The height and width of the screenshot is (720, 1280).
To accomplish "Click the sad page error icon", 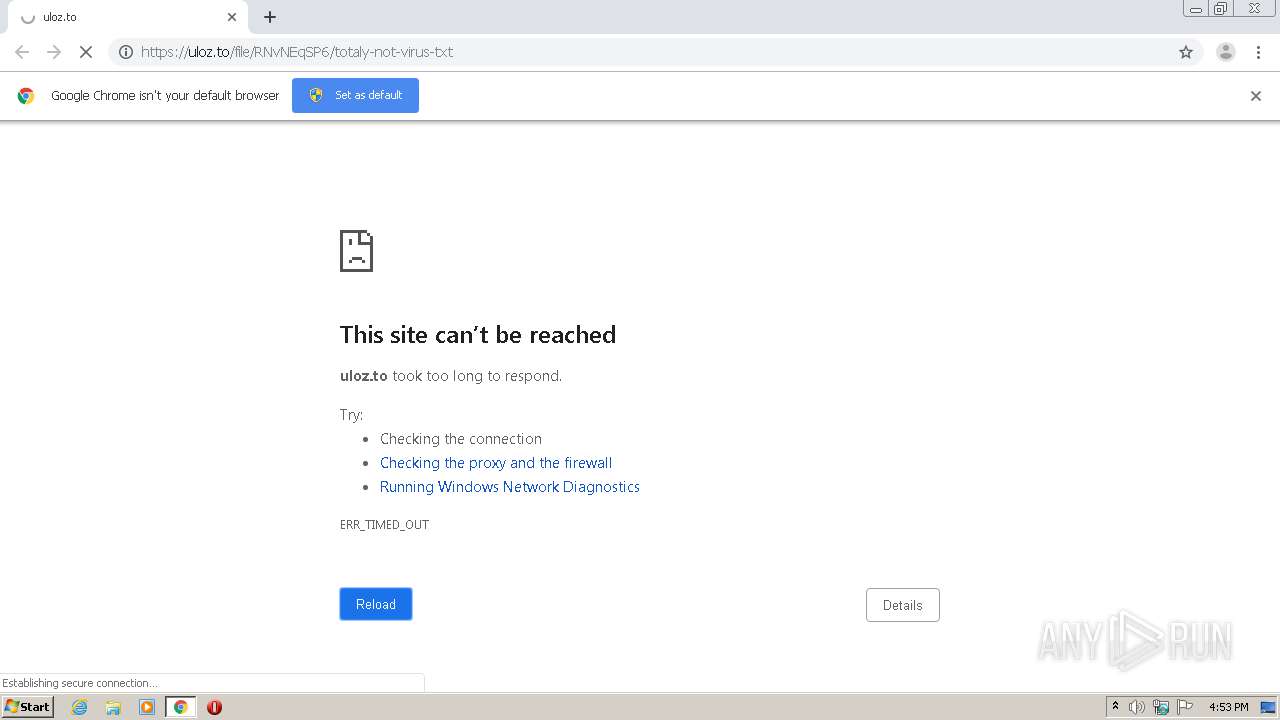I will 356,251.
